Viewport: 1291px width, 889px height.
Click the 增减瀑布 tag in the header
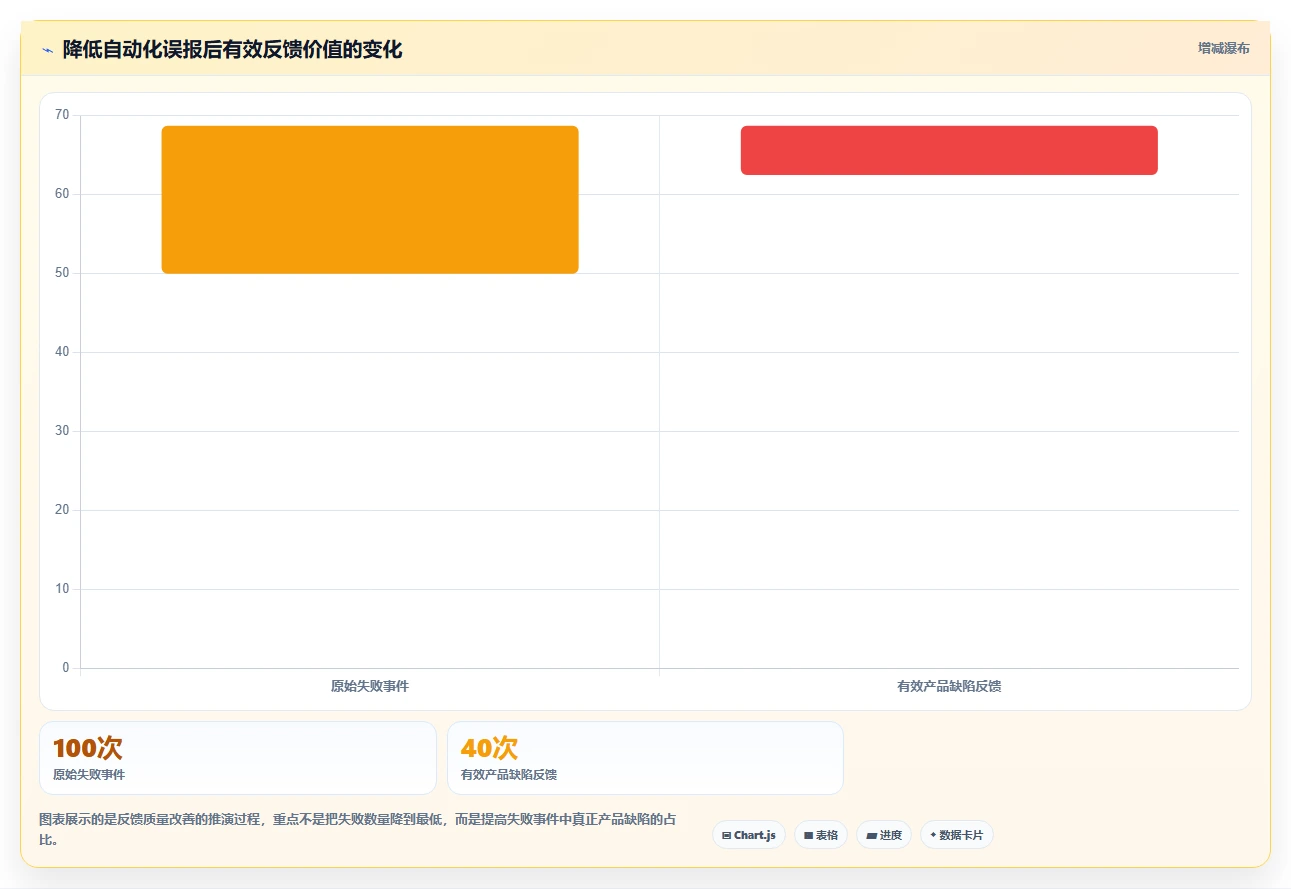(x=1224, y=48)
